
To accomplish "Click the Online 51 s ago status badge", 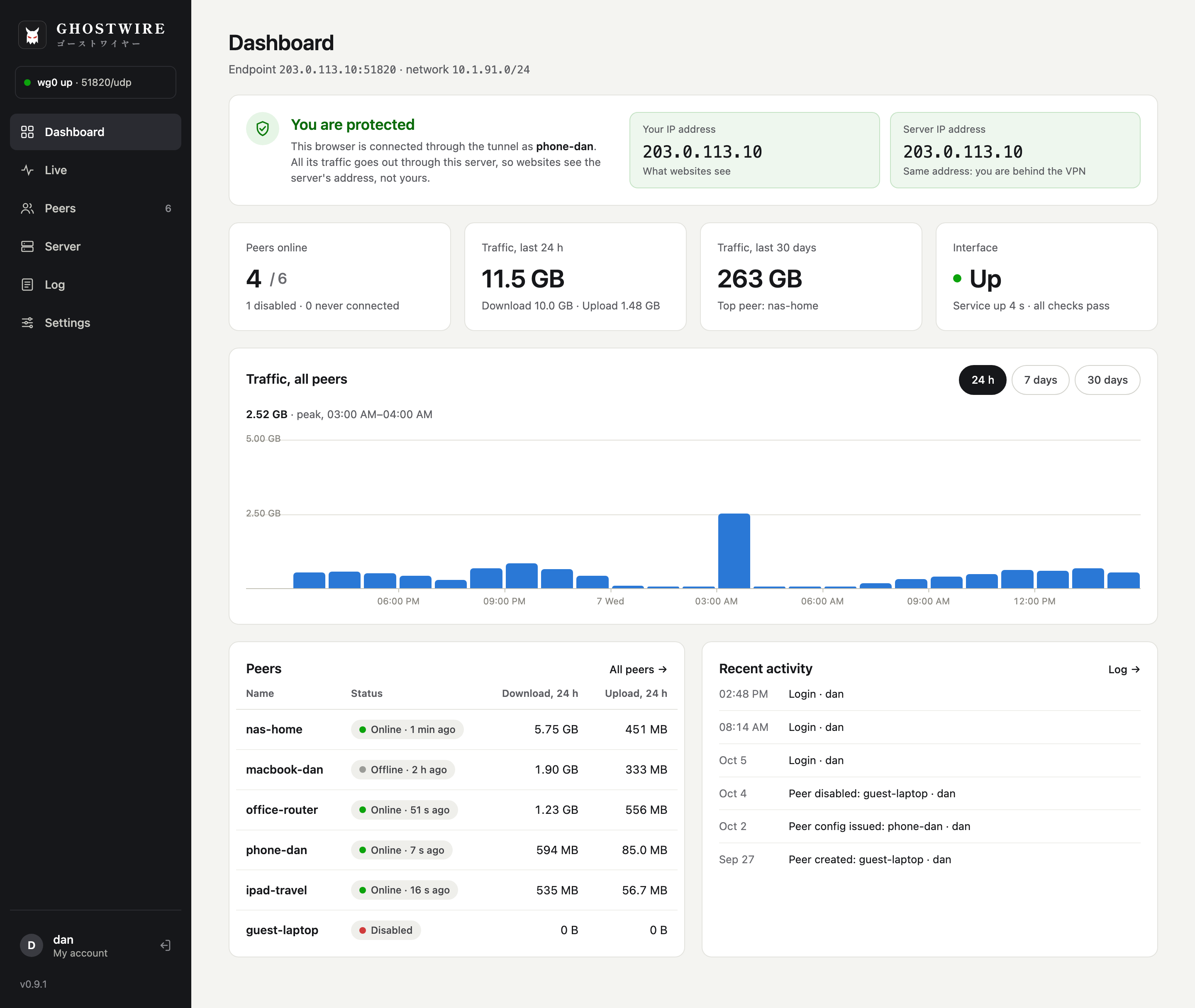I will coord(405,810).
